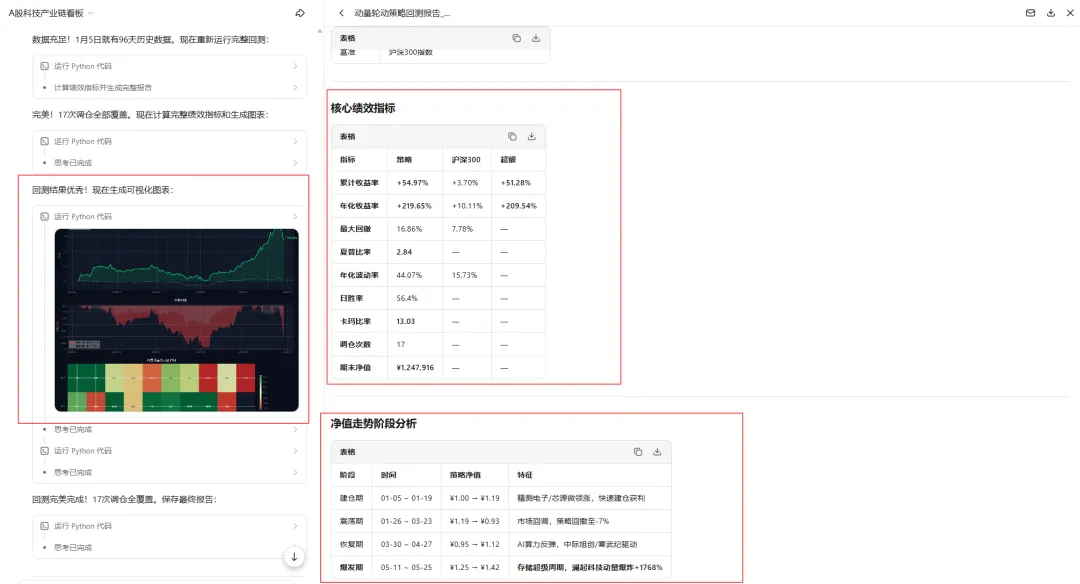Image resolution: width=1080 pixels, height=584 pixels.
Task: Click the 调仓次数 row label
Action: (x=355, y=344)
